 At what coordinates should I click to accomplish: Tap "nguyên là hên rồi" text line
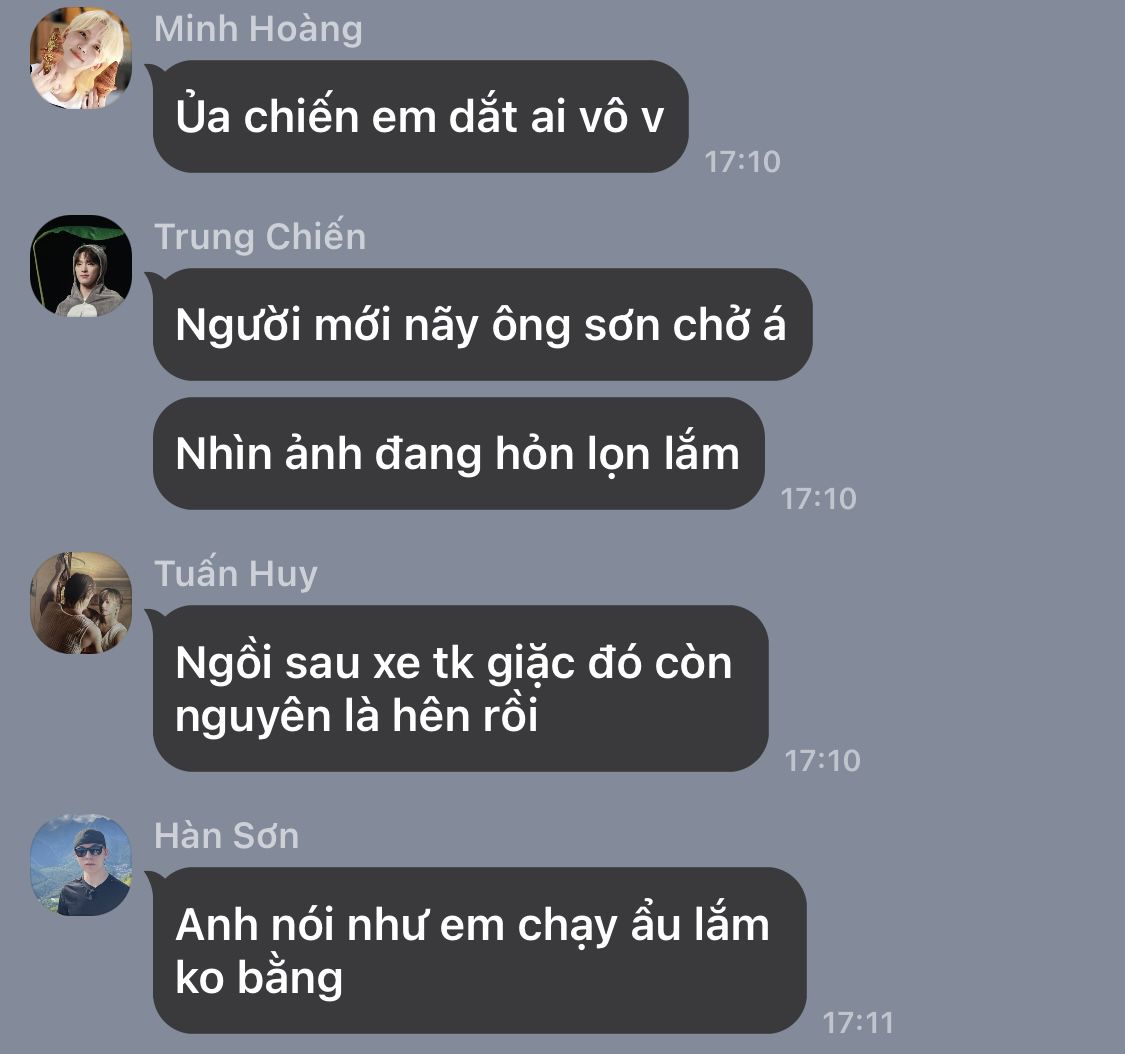click(357, 717)
